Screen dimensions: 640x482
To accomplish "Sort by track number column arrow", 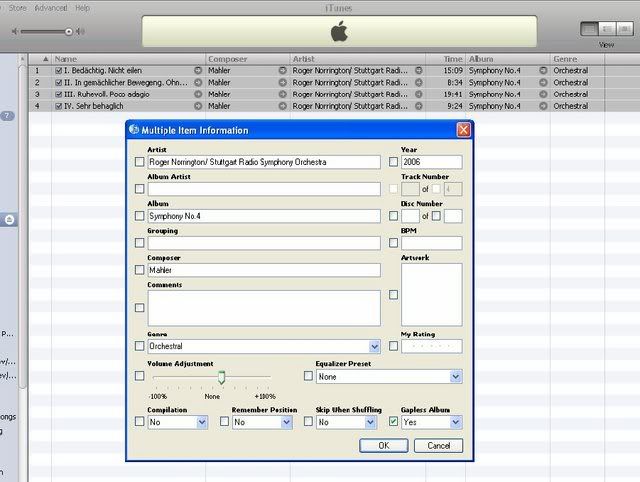I will coord(46,59).
